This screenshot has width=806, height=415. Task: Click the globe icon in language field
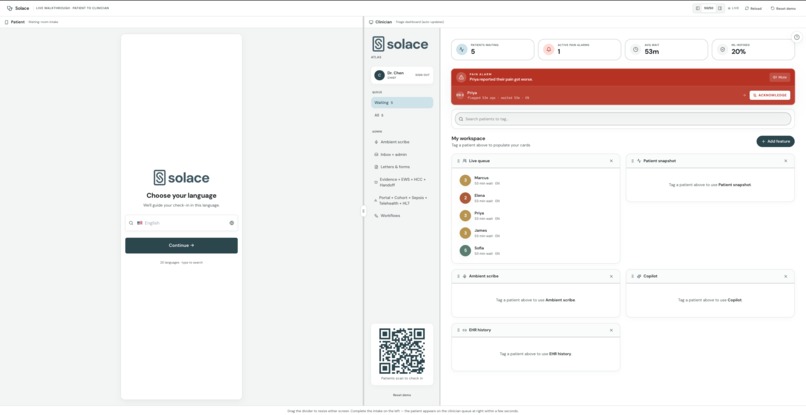pos(231,223)
